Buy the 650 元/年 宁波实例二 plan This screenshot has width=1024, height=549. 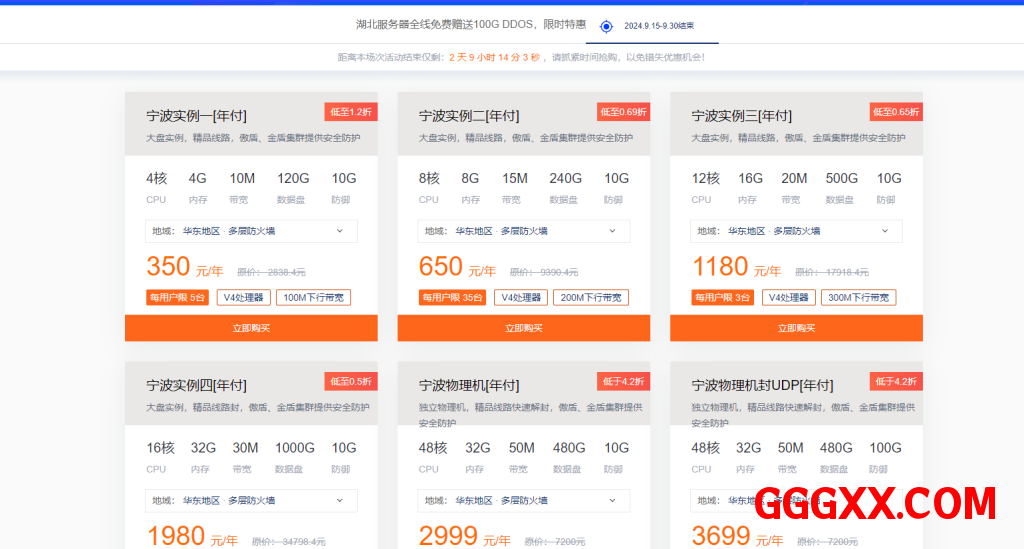pyautogui.click(x=523, y=328)
